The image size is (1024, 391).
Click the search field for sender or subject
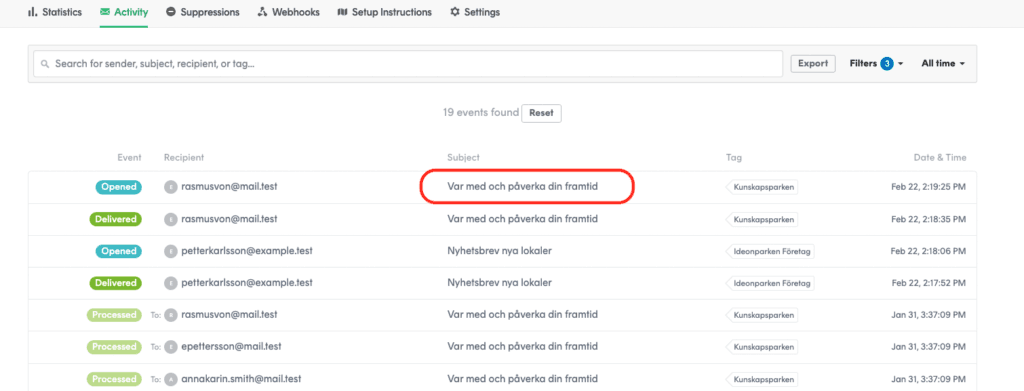point(408,64)
